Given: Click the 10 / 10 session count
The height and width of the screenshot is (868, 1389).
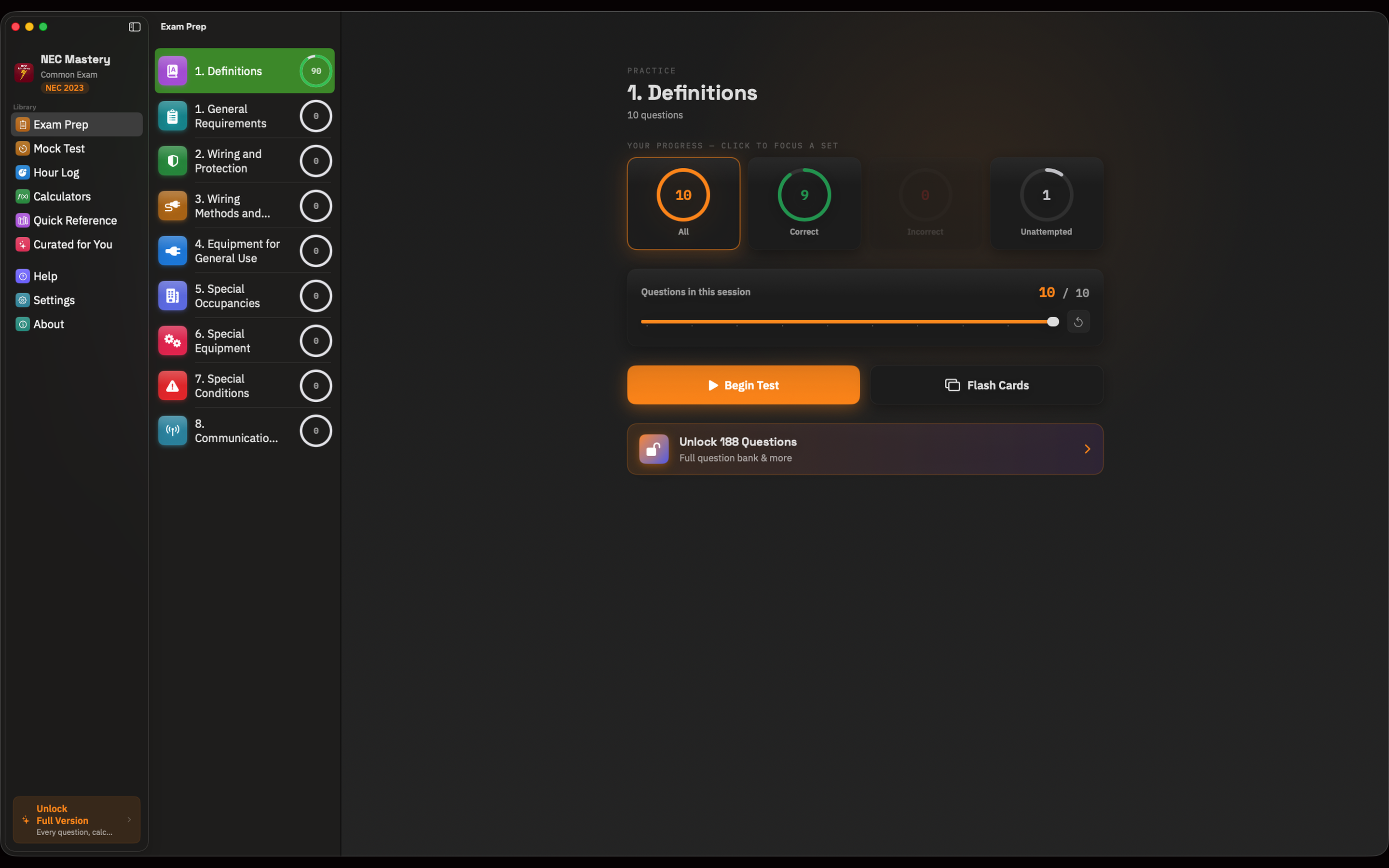Looking at the screenshot, I should point(1063,293).
